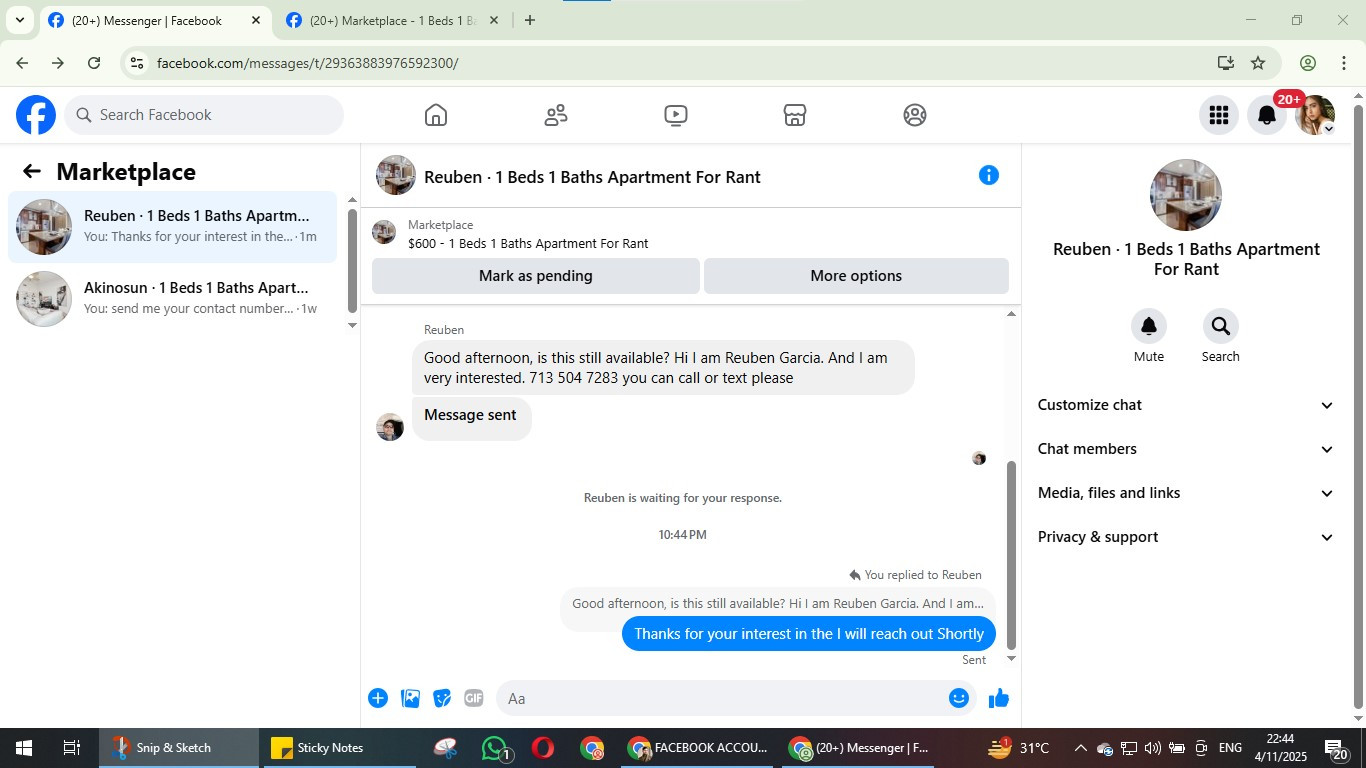The width and height of the screenshot is (1366, 768).
Task: Go to Facebook Home feed icon
Action: (x=436, y=115)
